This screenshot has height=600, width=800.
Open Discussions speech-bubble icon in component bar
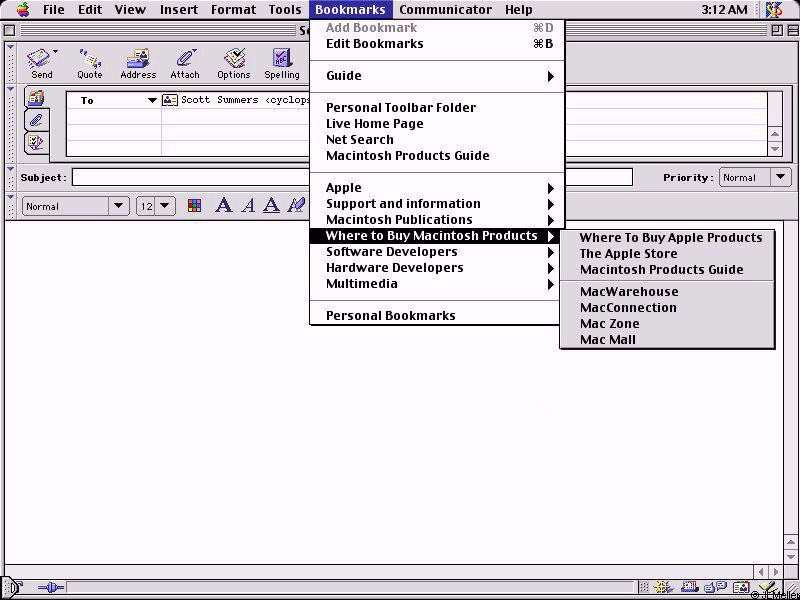pyautogui.click(x=714, y=588)
